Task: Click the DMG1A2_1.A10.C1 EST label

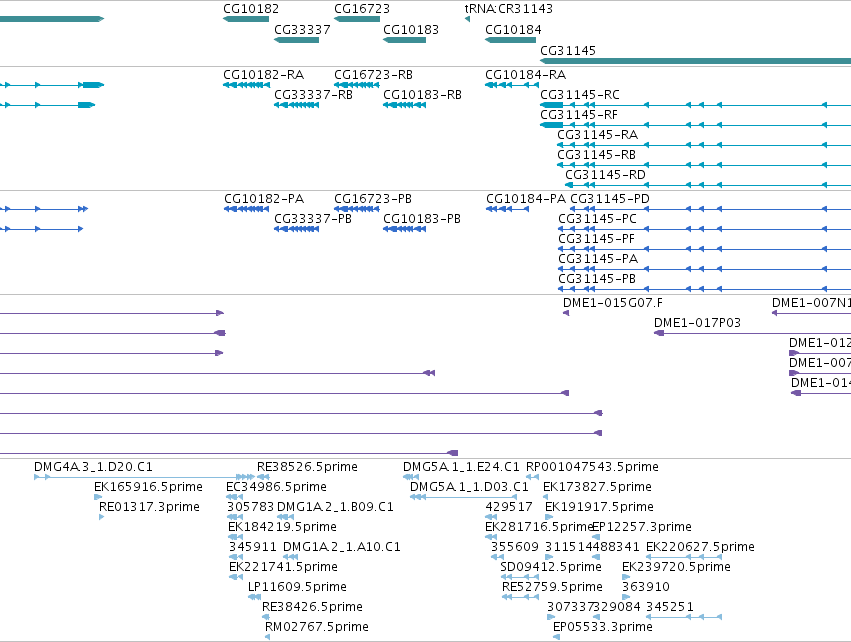Action: [342, 547]
